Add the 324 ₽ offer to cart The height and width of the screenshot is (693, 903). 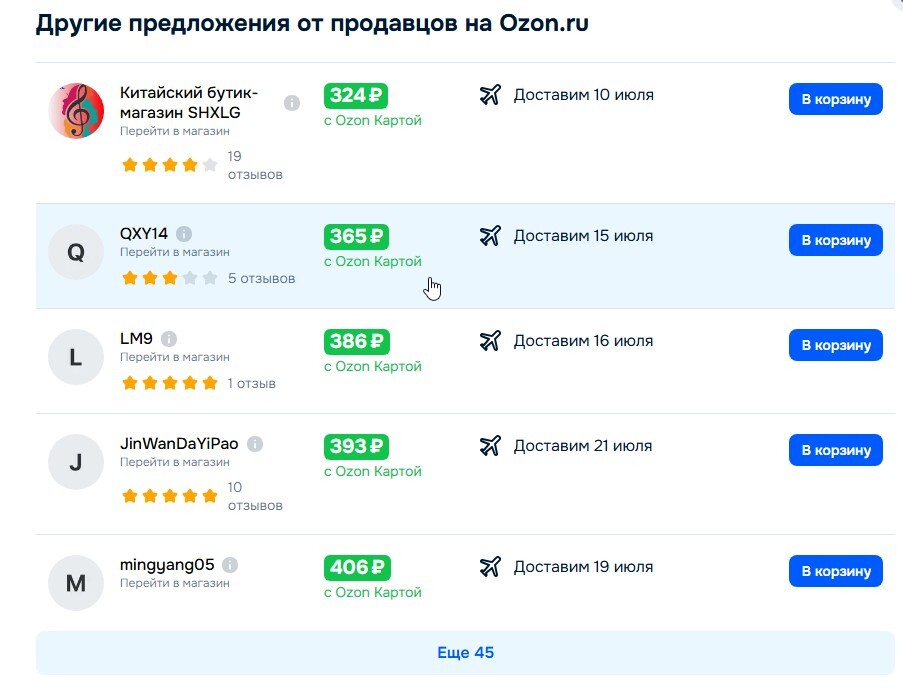click(x=835, y=99)
